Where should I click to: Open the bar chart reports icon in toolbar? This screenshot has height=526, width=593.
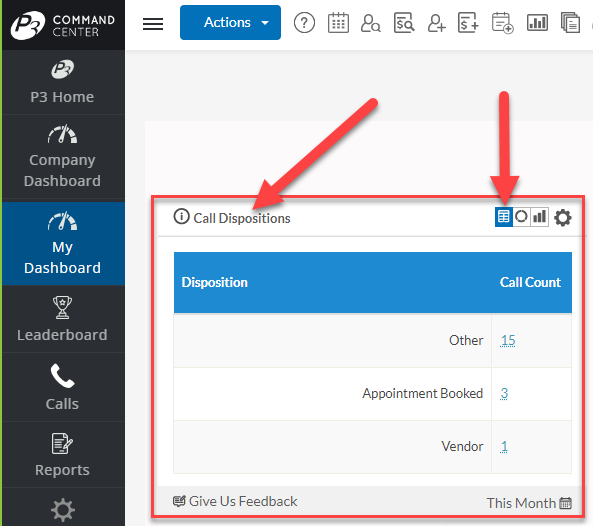(x=537, y=23)
